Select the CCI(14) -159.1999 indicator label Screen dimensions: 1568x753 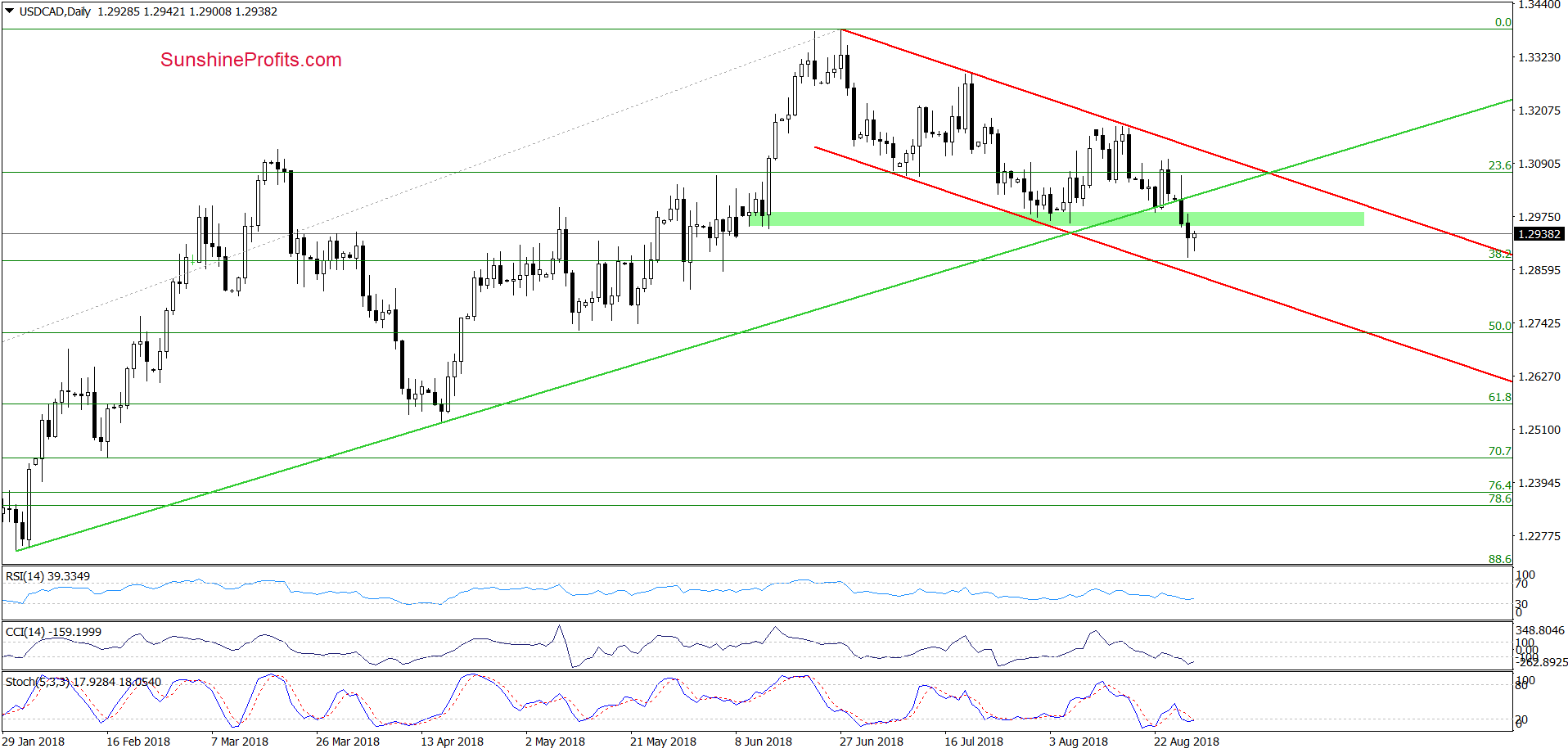[x=53, y=632]
